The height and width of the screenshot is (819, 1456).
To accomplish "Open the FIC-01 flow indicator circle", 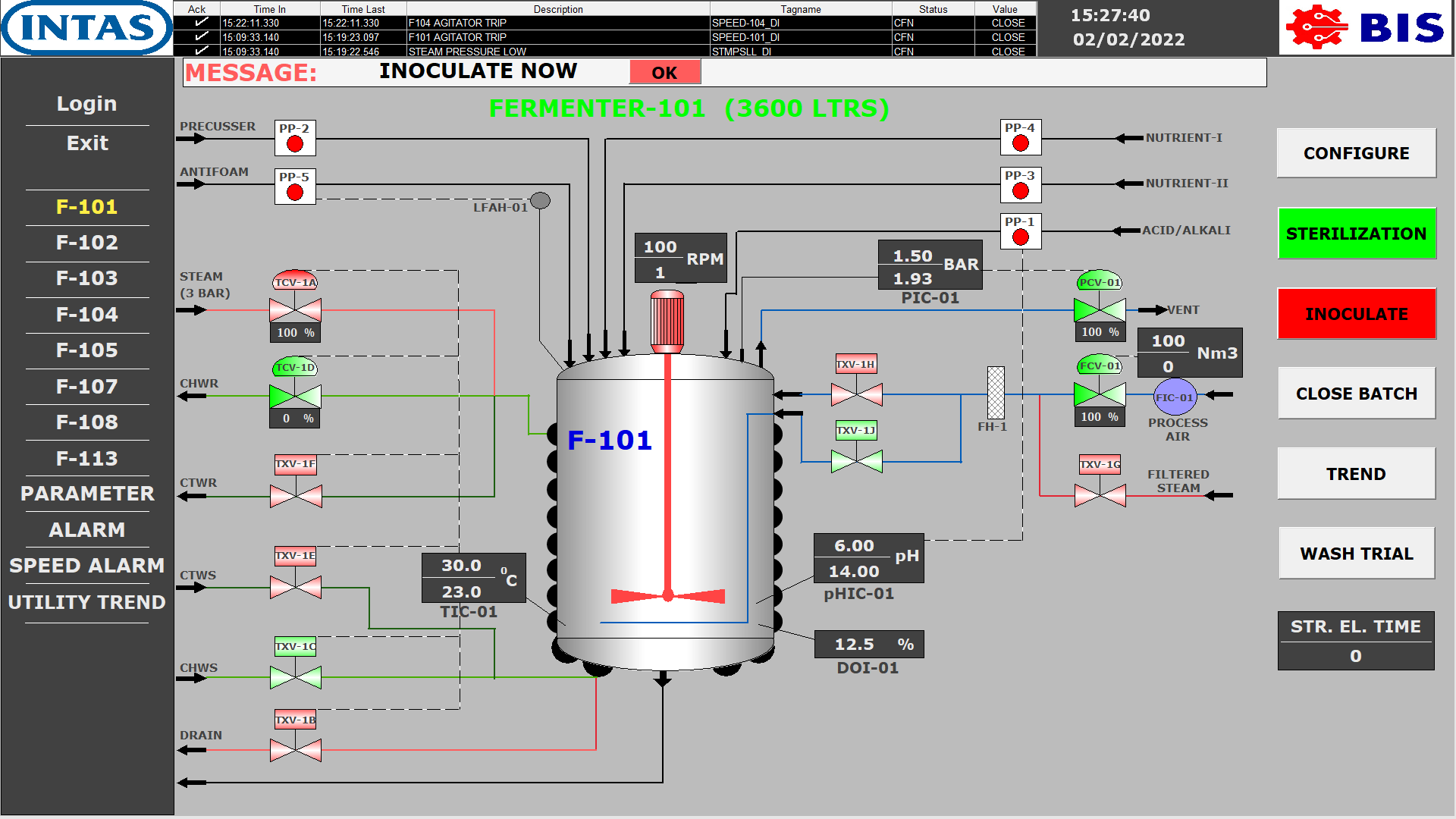I will point(1174,397).
